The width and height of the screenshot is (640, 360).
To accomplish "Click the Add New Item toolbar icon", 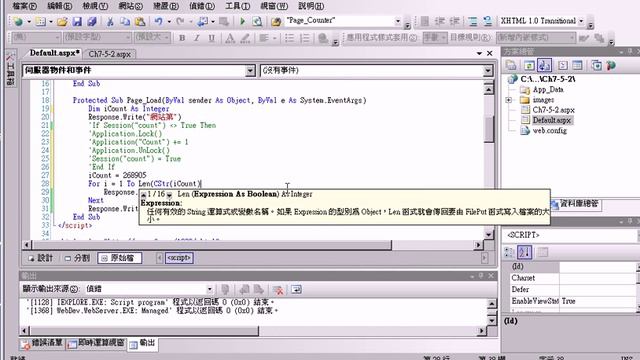I will pyautogui.click(x=40, y=21).
